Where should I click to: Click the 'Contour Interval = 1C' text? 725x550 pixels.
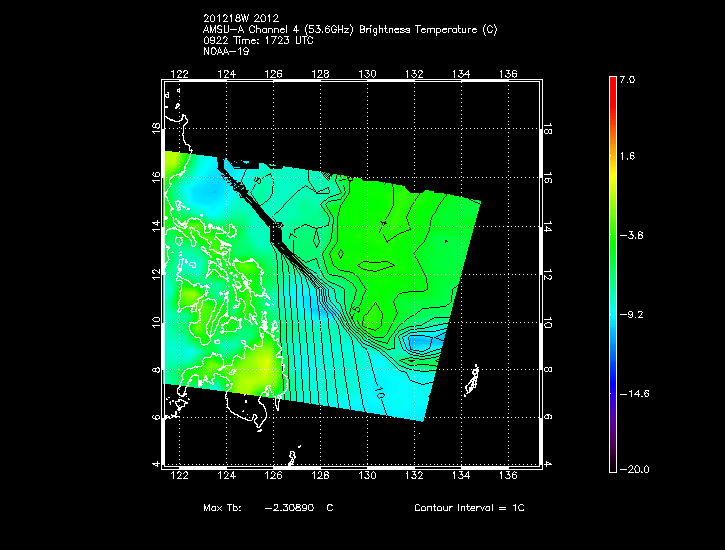(x=469, y=507)
